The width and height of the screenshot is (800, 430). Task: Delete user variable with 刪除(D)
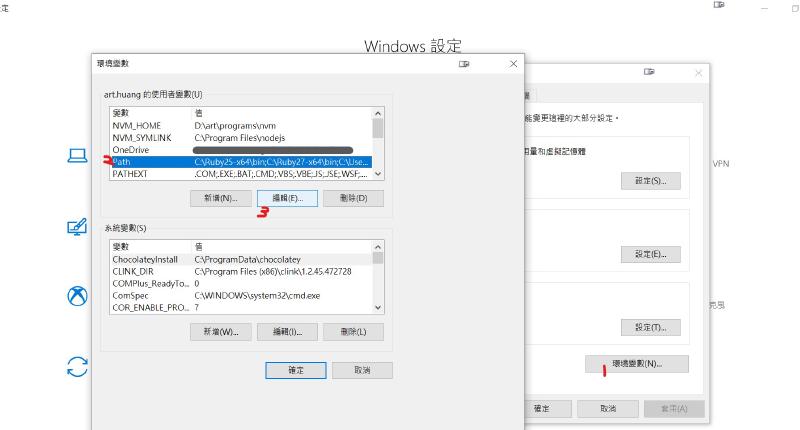[x=354, y=198]
